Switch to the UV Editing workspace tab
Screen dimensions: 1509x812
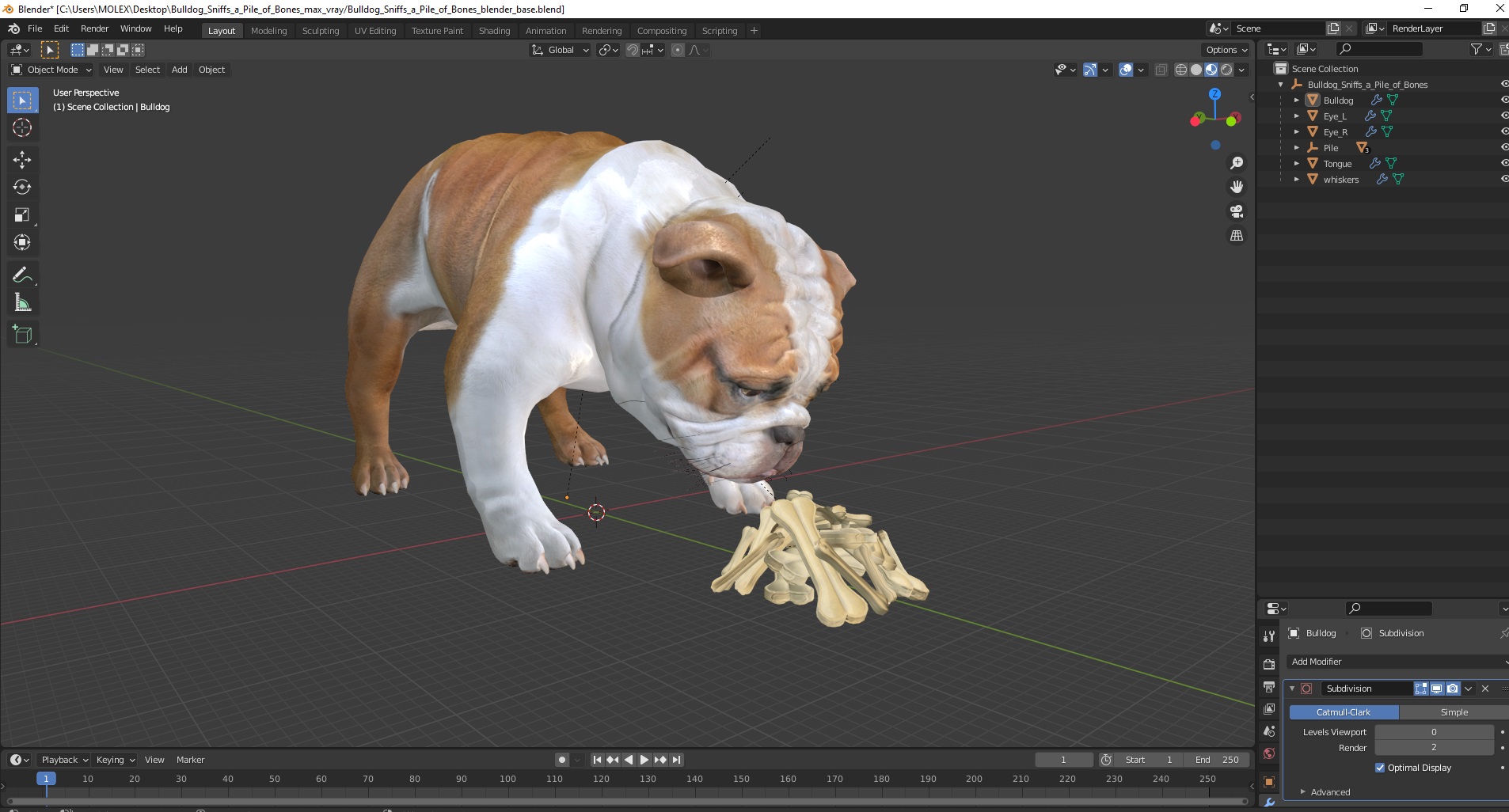[375, 31]
